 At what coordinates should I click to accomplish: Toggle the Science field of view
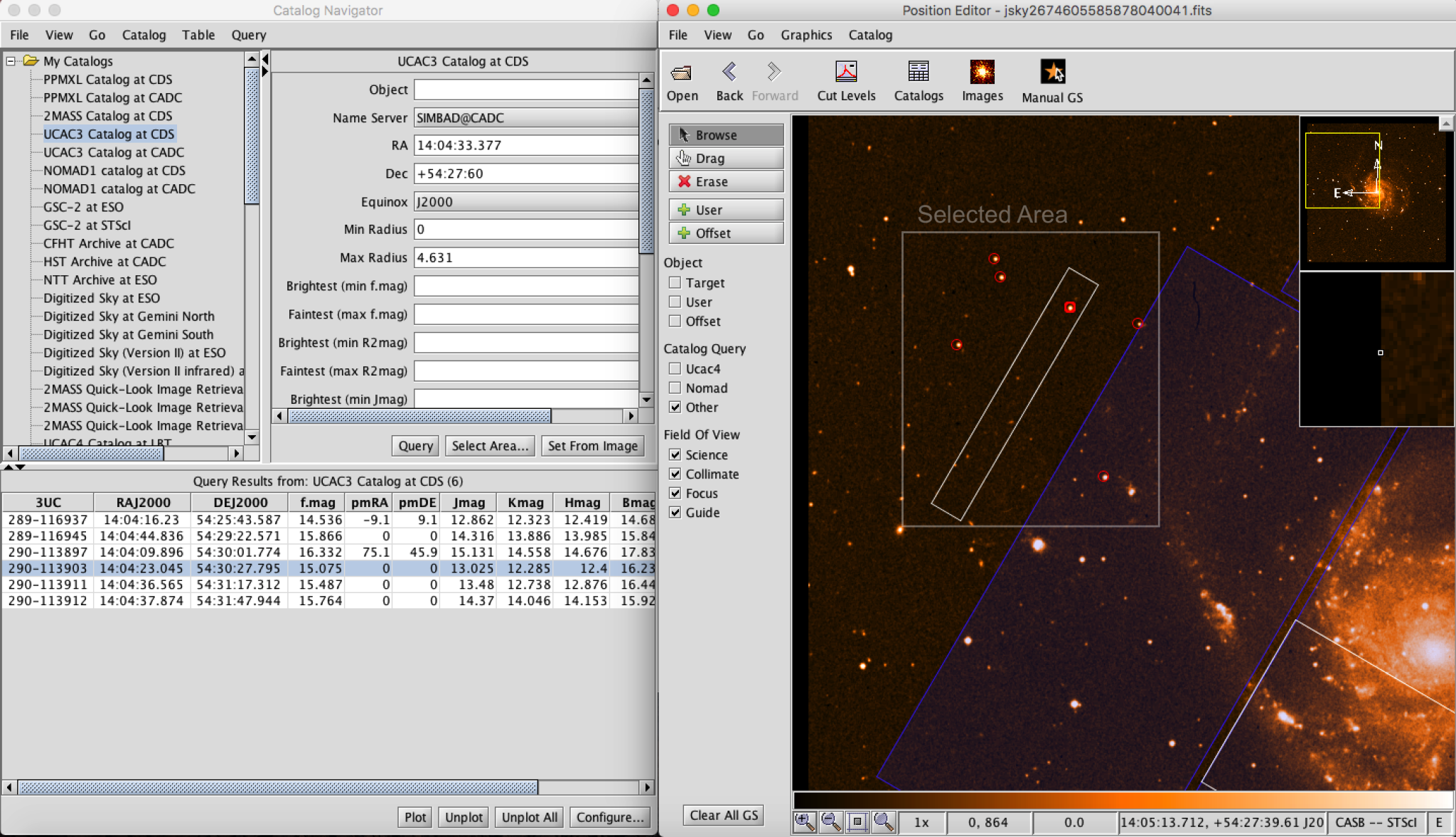point(675,454)
